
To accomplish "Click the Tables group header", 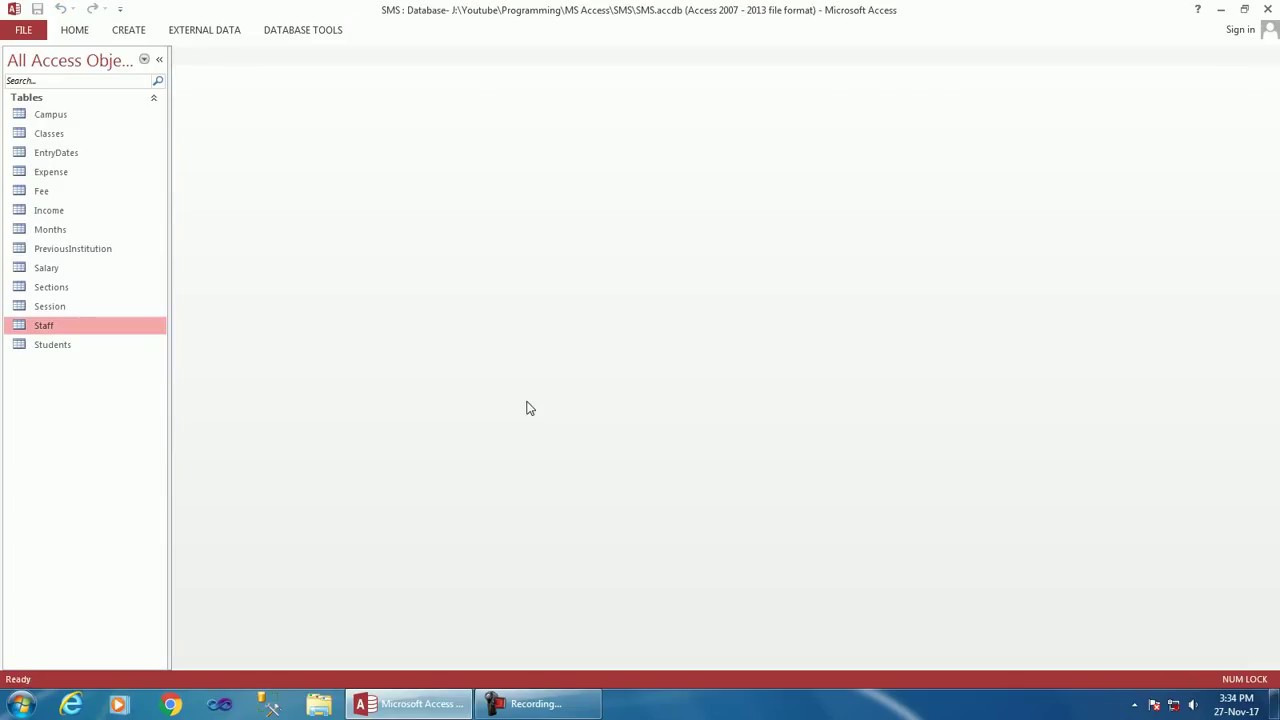I will coord(85,98).
